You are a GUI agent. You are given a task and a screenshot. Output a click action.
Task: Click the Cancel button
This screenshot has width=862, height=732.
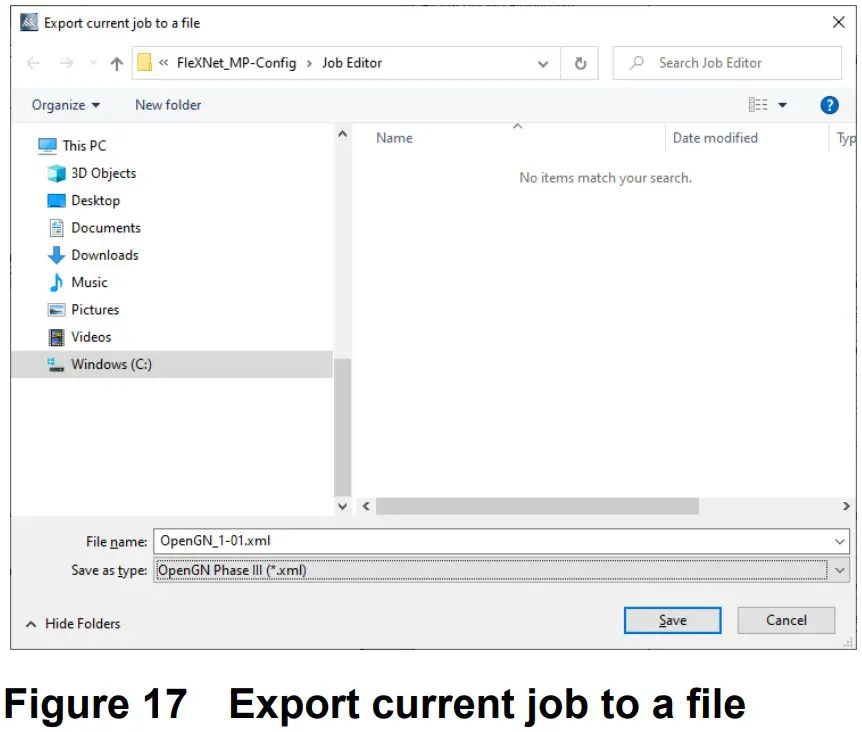tap(786, 620)
